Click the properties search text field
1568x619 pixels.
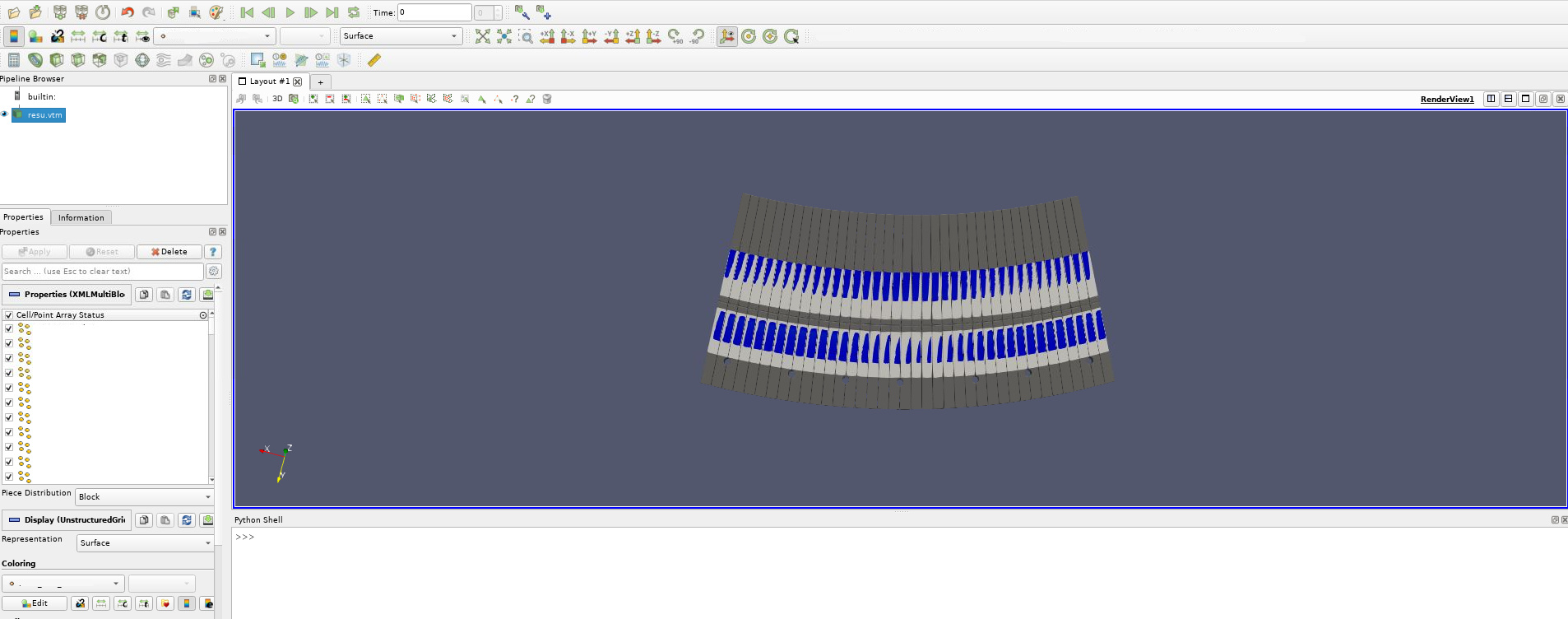[102, 272]
